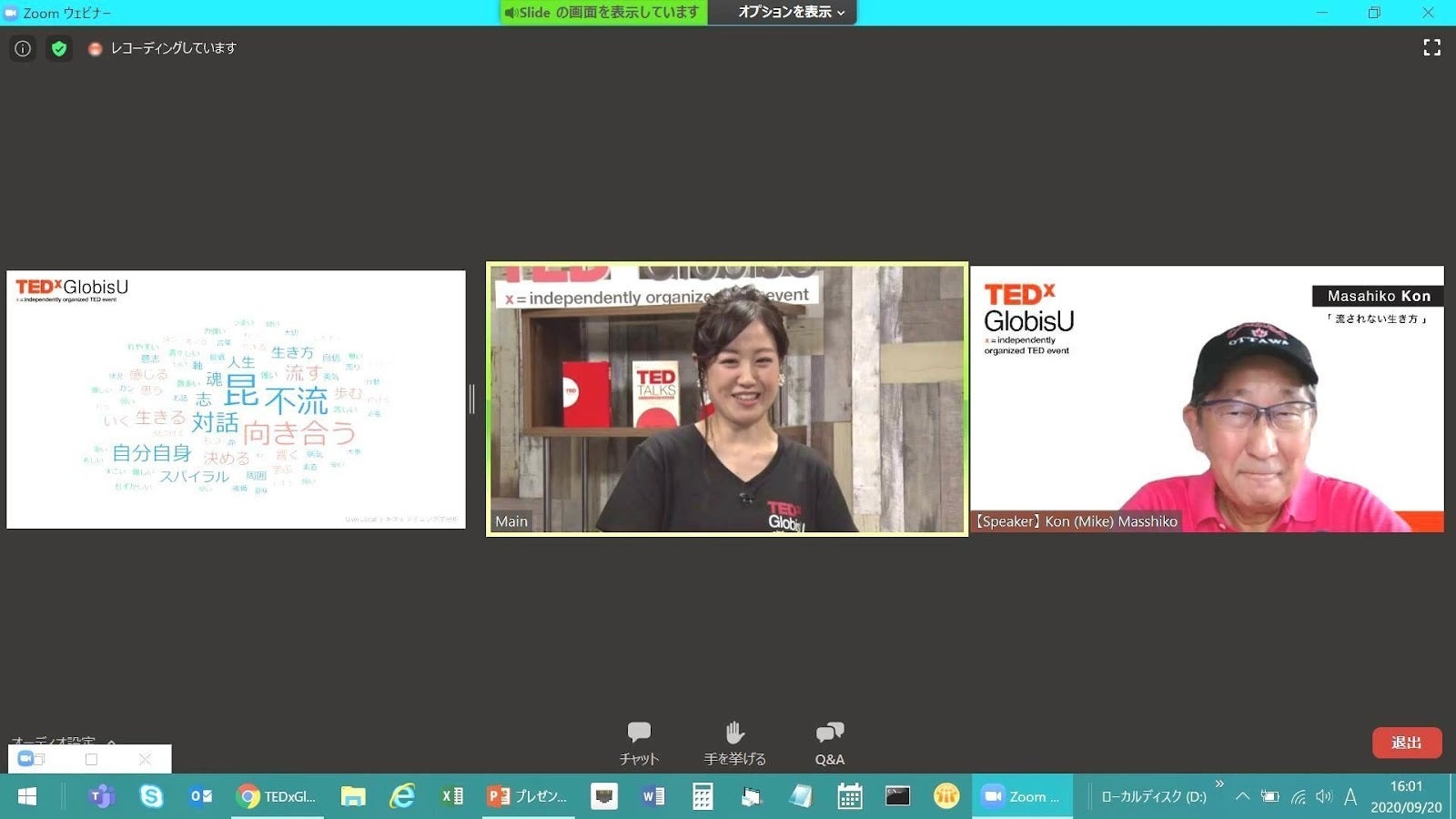This screenshot has width=1456, height=819.
Task: Launch Excel from the taskbar
Action: click(x=451, y=796)
